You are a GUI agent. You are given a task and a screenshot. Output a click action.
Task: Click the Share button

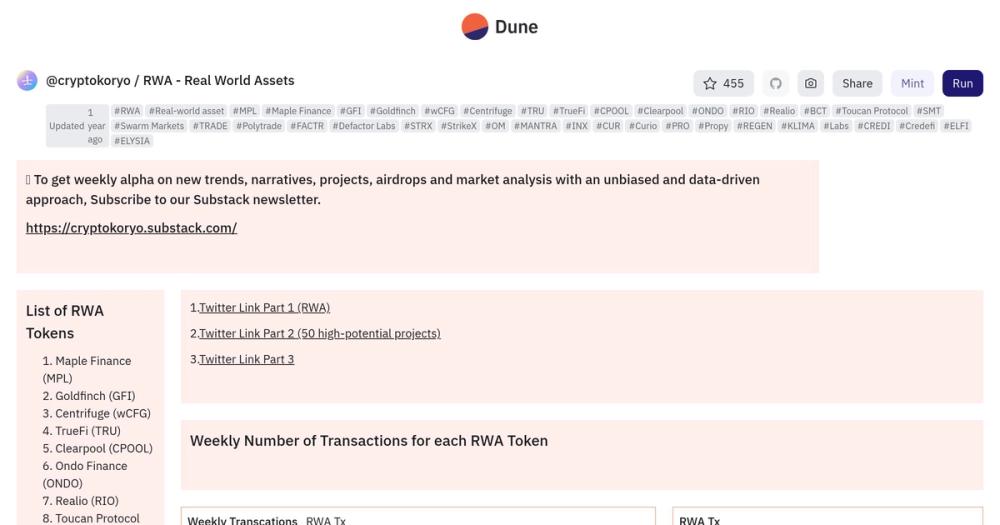click(x=857, y=84)
